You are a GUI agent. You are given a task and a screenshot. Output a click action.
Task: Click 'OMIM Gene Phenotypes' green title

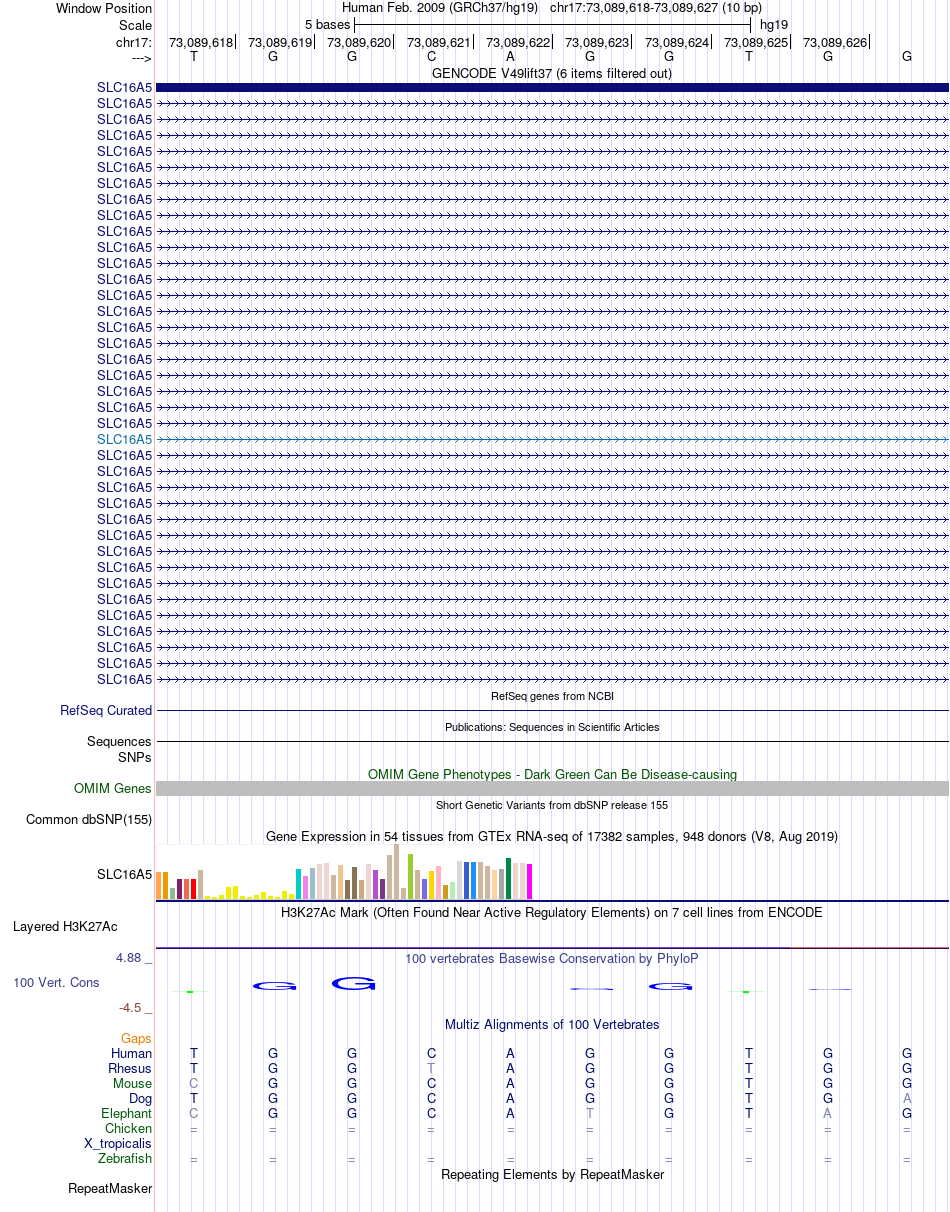[x=552, y=774]
